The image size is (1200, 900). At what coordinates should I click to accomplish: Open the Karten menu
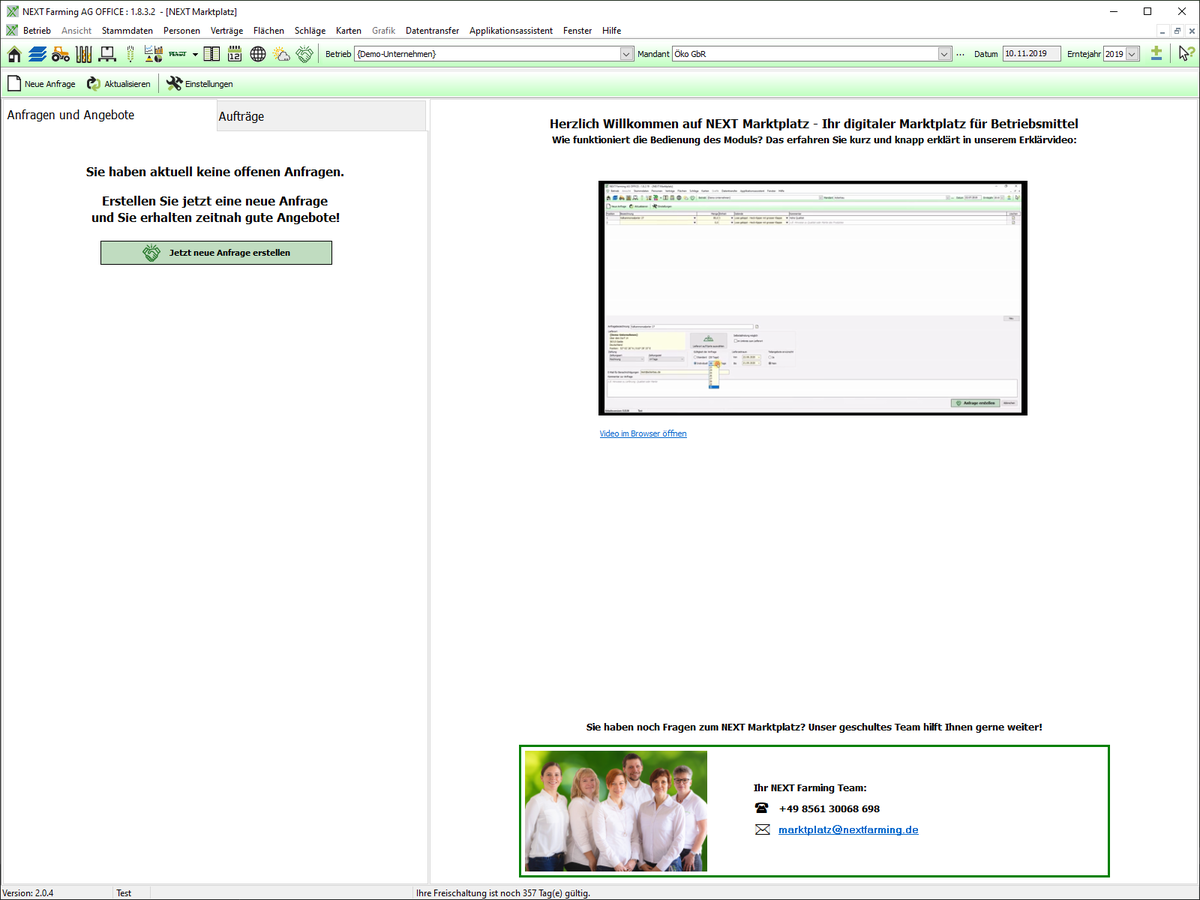349,31
